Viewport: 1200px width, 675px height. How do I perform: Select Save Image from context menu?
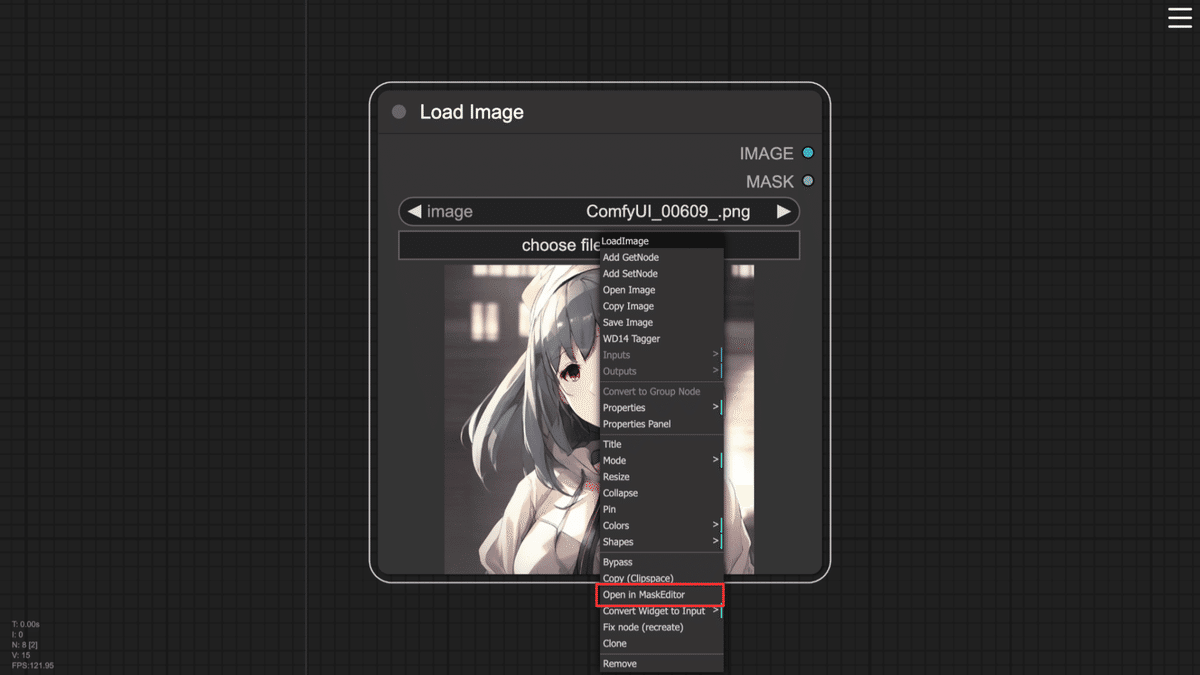(661, 322)
